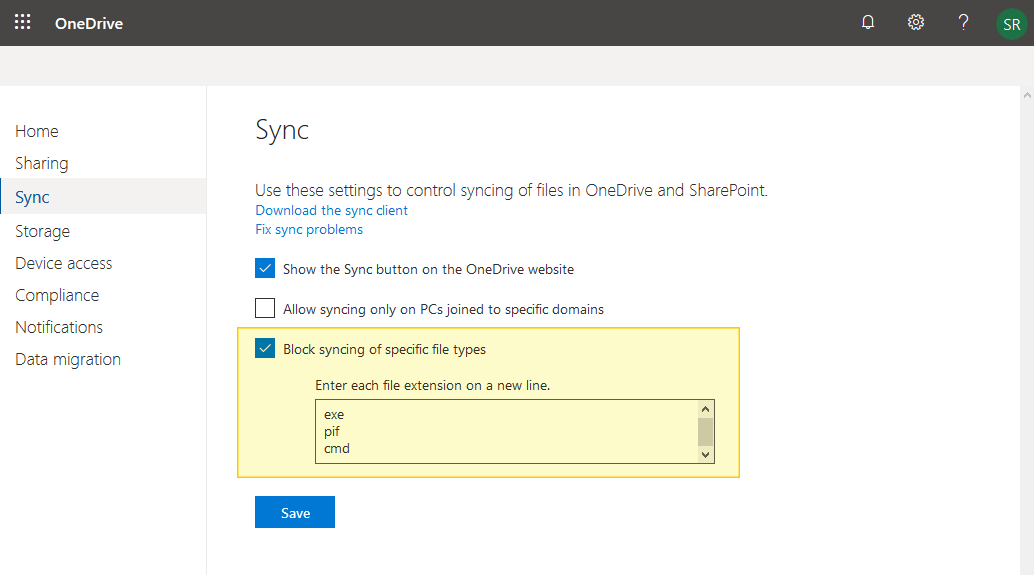Click the Download the sync client link
This screenshot has width=1034, height=575.
[331, 210]
